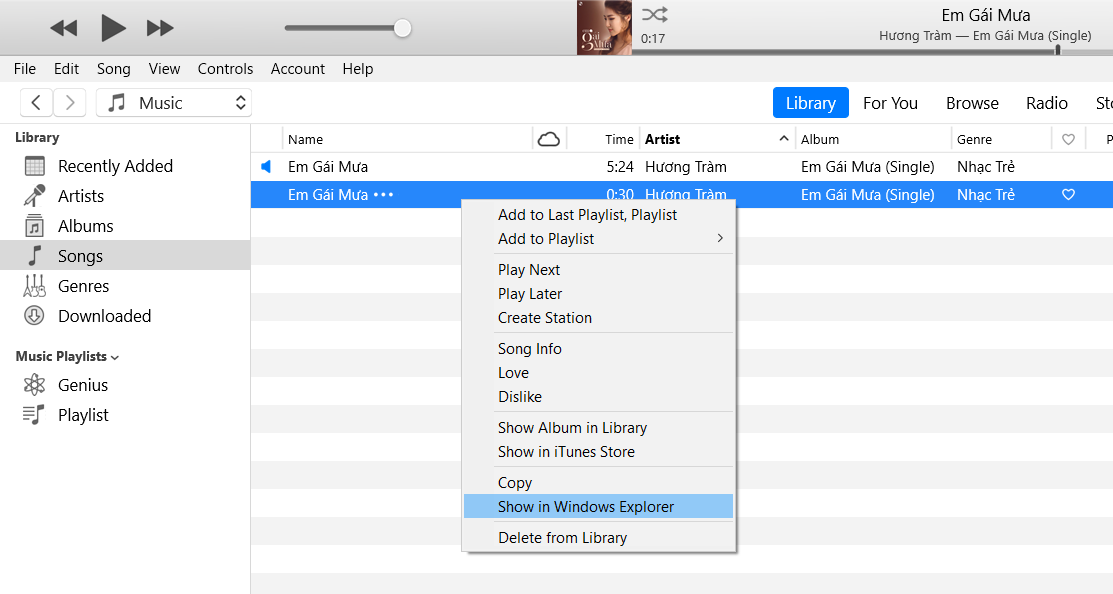This screenshot has height=594, width=1113.
Task: Adjust the volume slider
Action: [402, 28]
